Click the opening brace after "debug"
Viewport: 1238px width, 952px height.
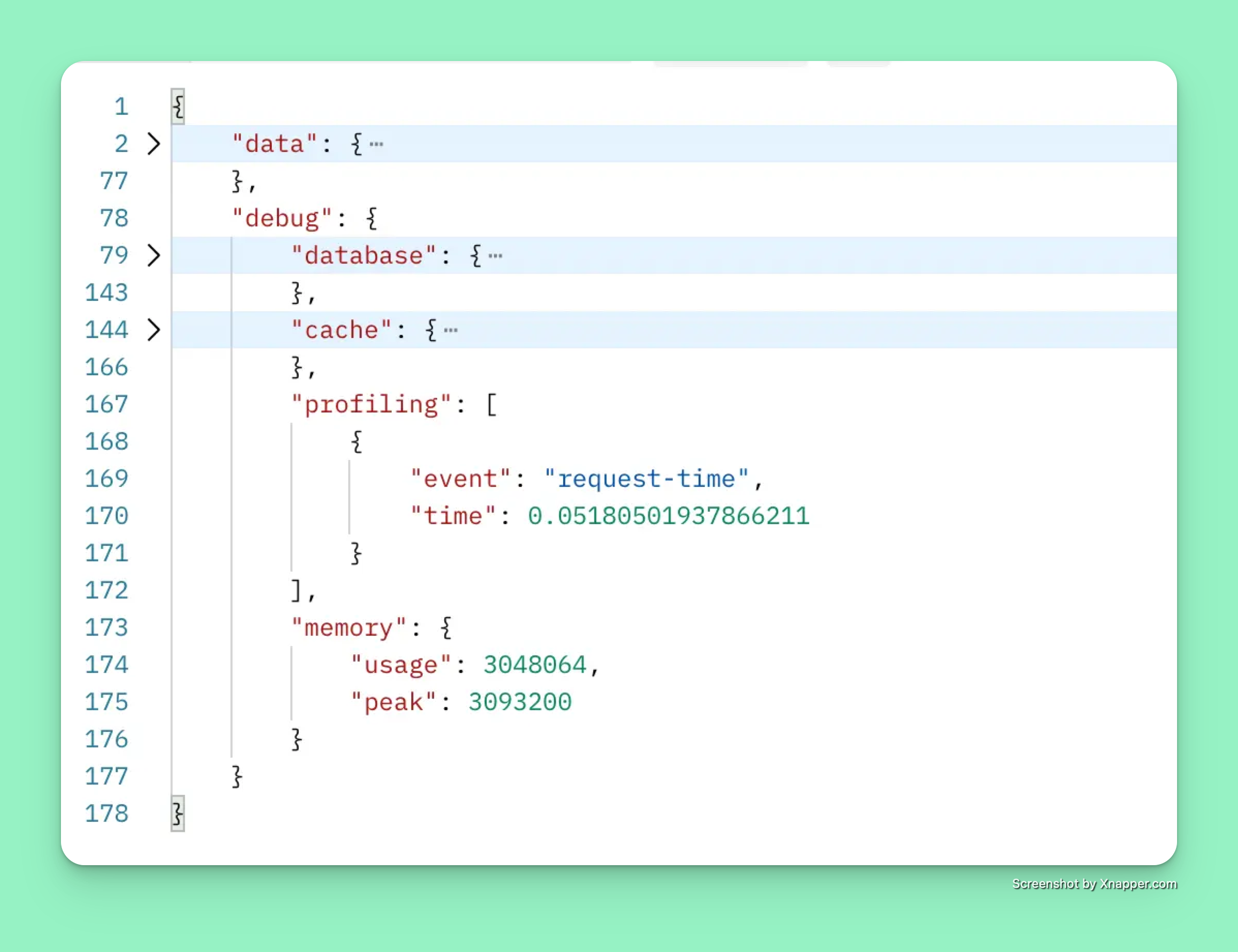[x=372, y=218]
